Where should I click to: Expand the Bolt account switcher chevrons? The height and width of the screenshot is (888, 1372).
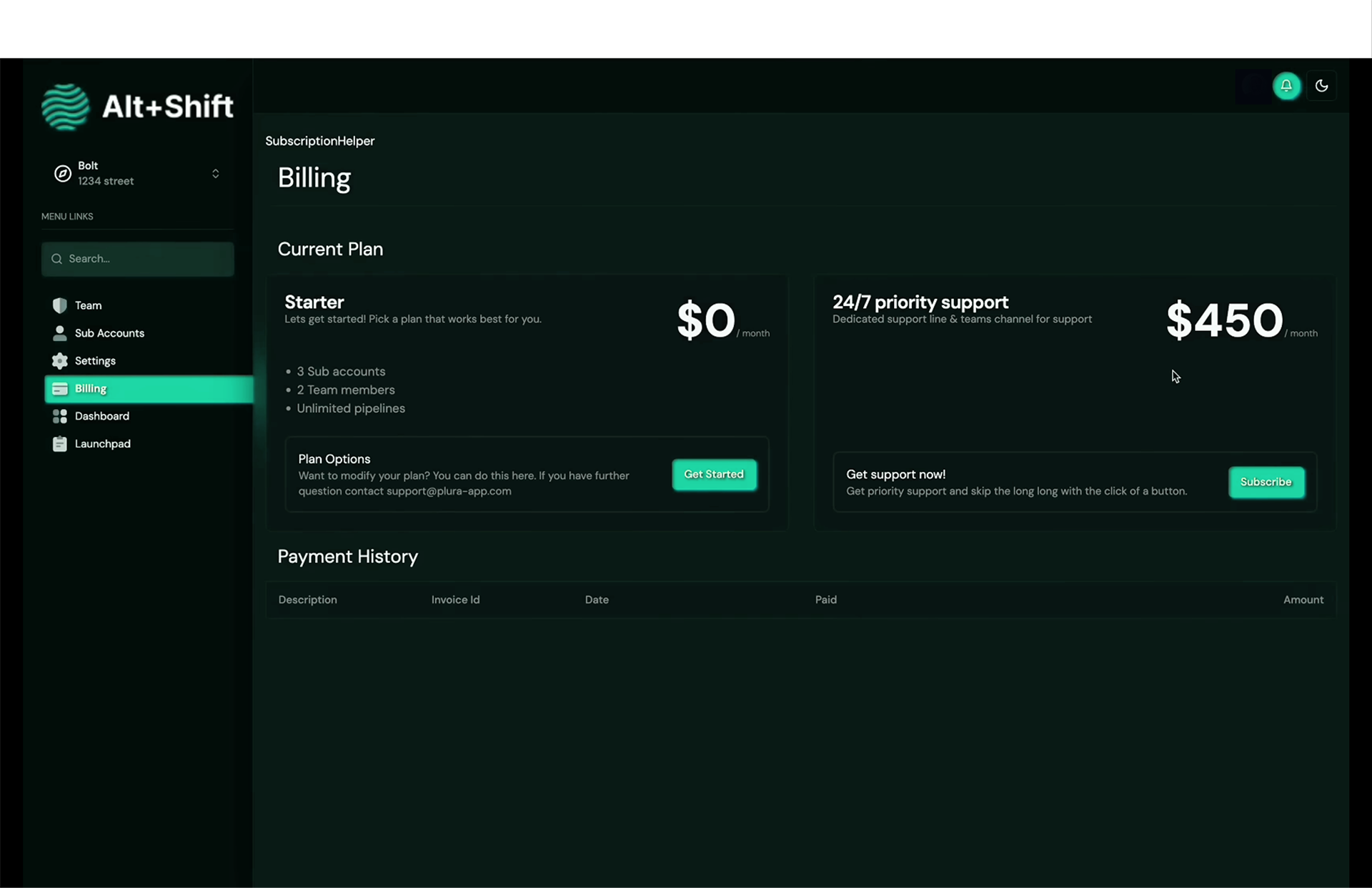(x=215, y=174)
